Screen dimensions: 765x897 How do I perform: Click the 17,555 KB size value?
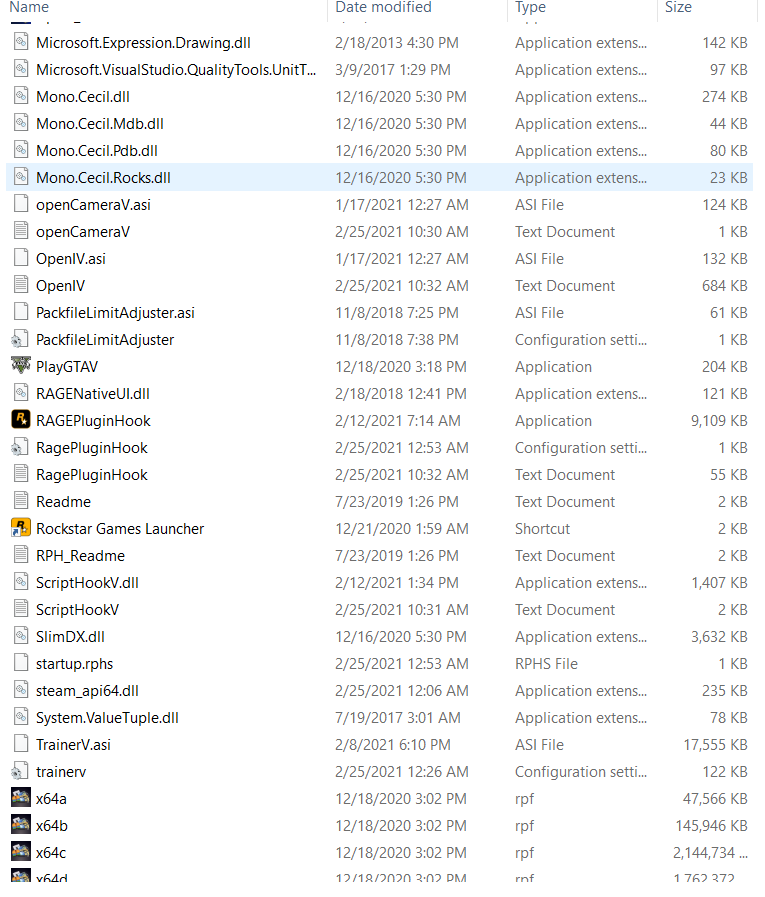715,744
